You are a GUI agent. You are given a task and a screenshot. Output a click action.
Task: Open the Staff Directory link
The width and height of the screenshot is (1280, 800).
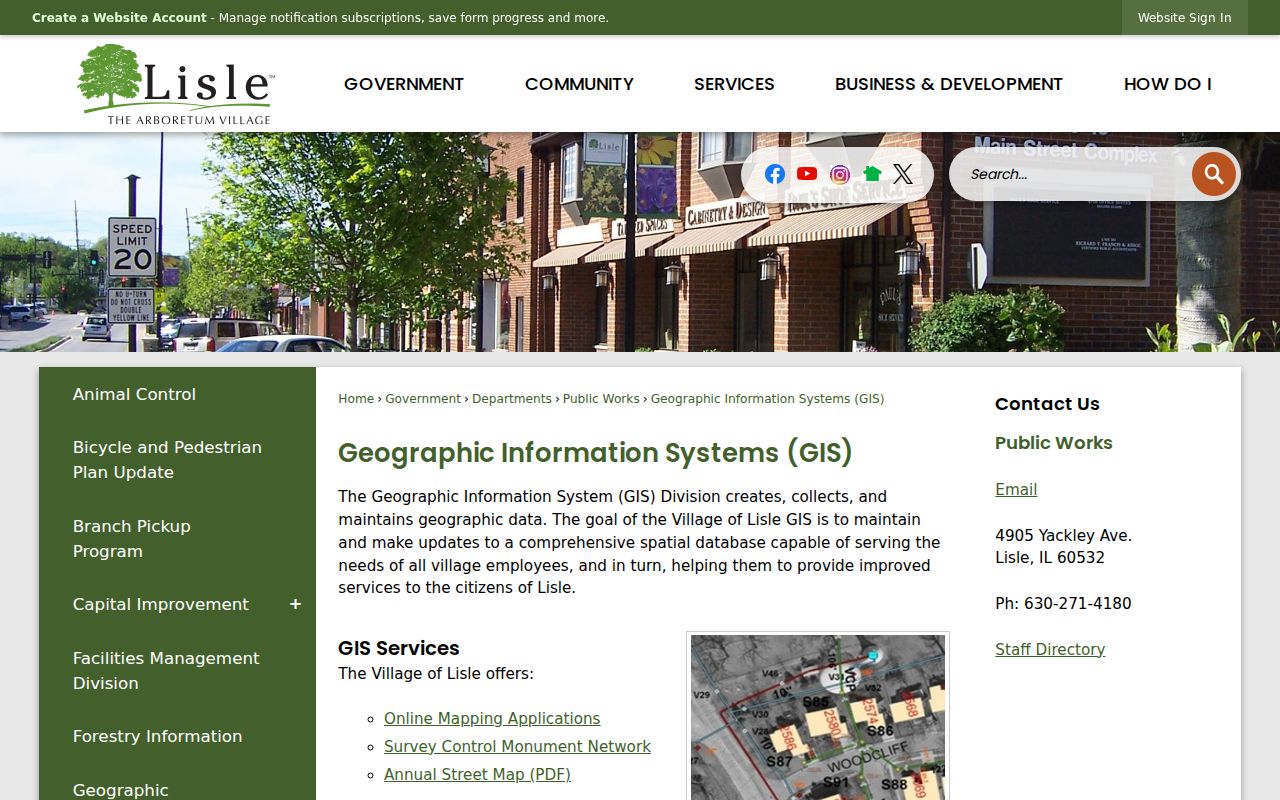1050,649
